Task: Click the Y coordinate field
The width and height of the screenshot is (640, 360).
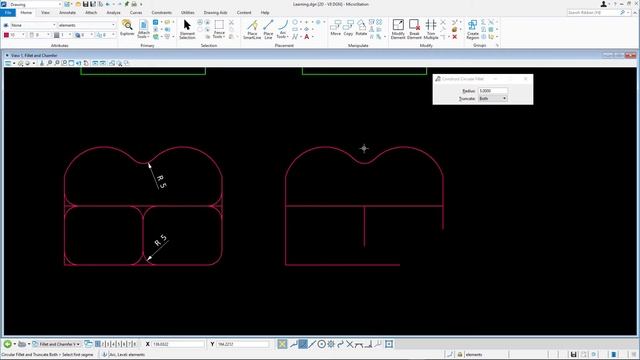Action: (242, 344)
